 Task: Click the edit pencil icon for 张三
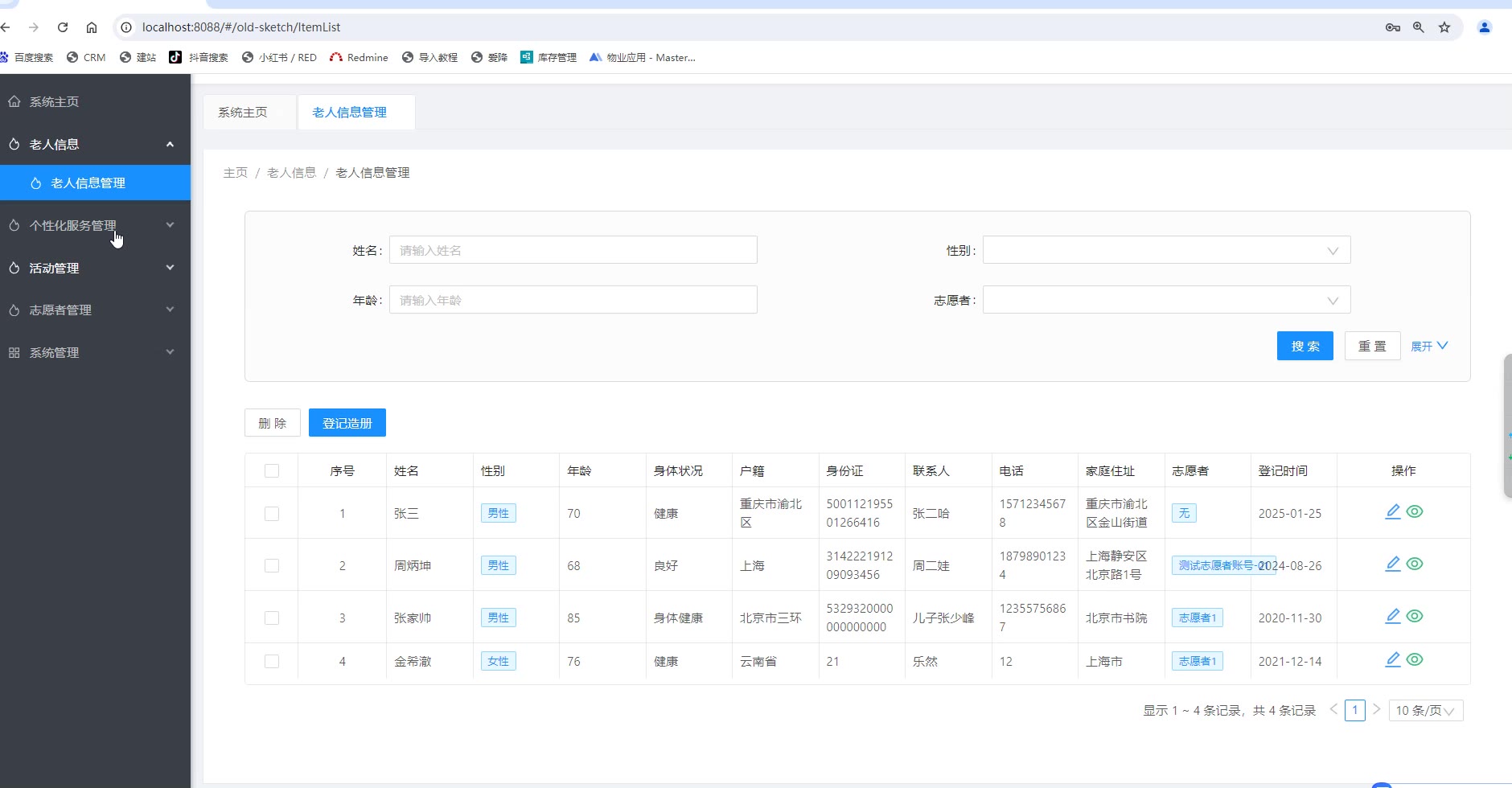click(x=1393, y=511)
